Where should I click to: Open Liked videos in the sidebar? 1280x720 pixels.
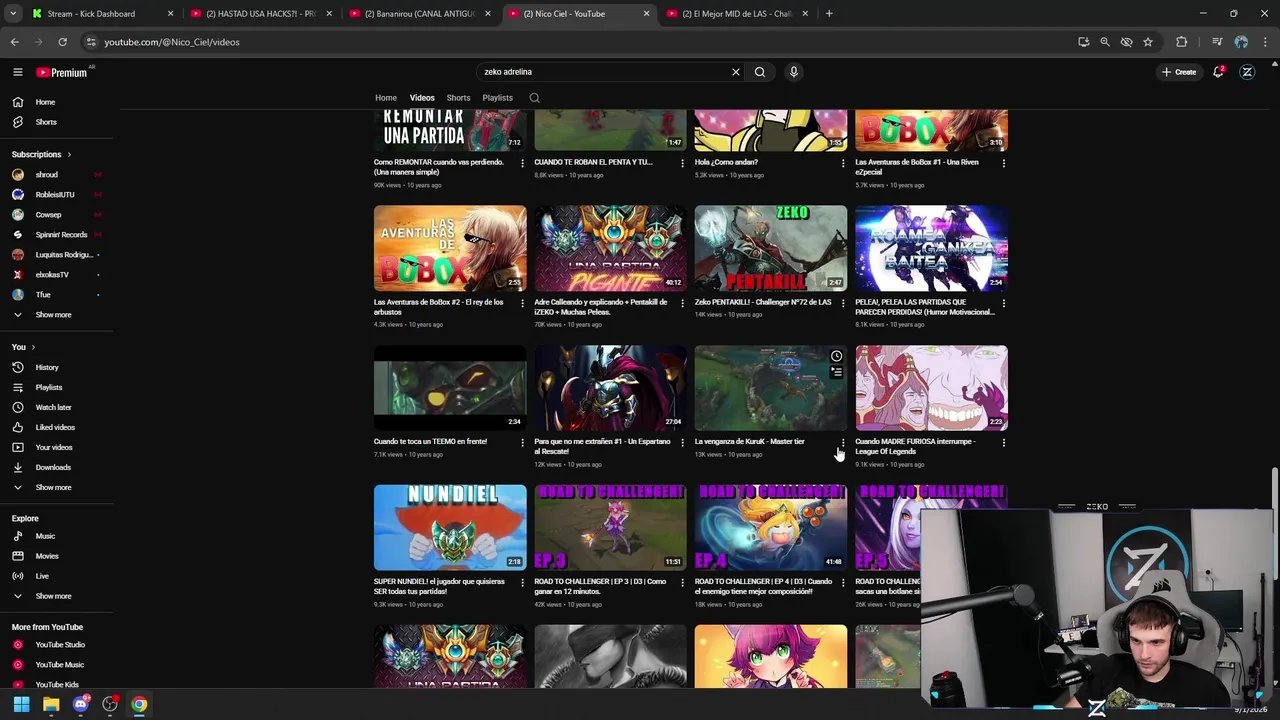[56, 427]
